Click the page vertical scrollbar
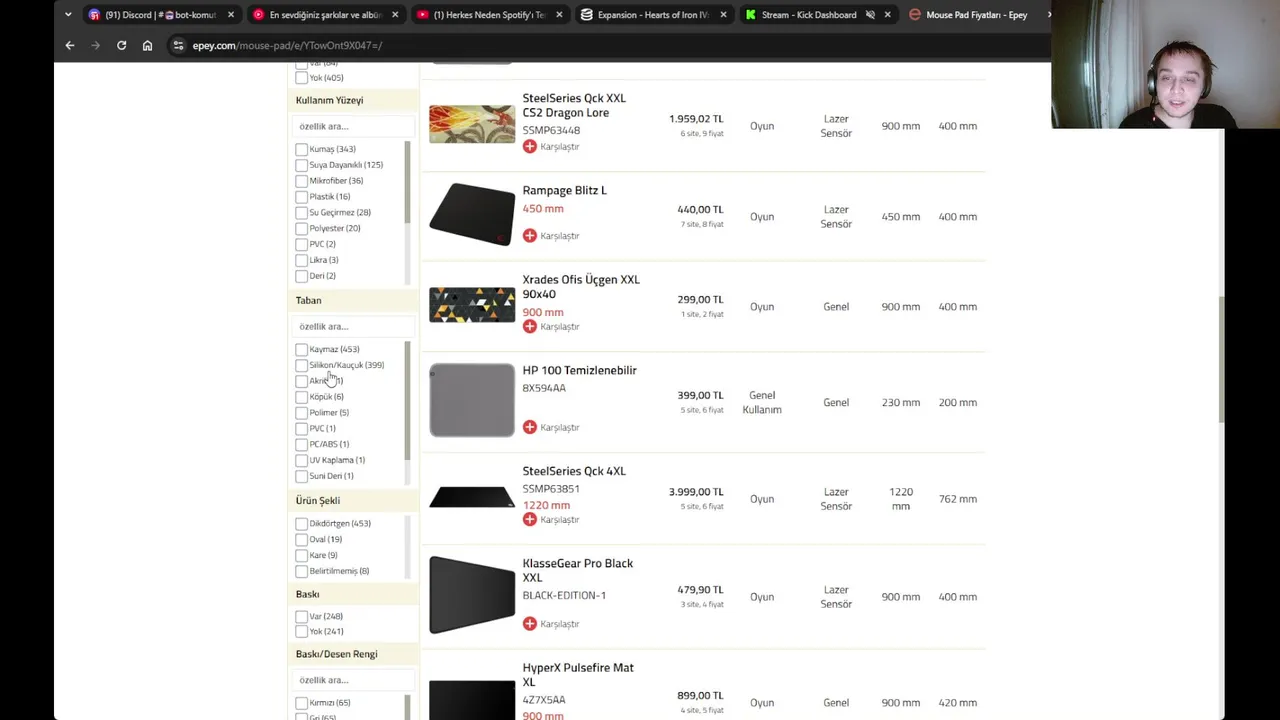Image resolution: width=1280 pixels, height=720 pixels. pos(1220,360)
